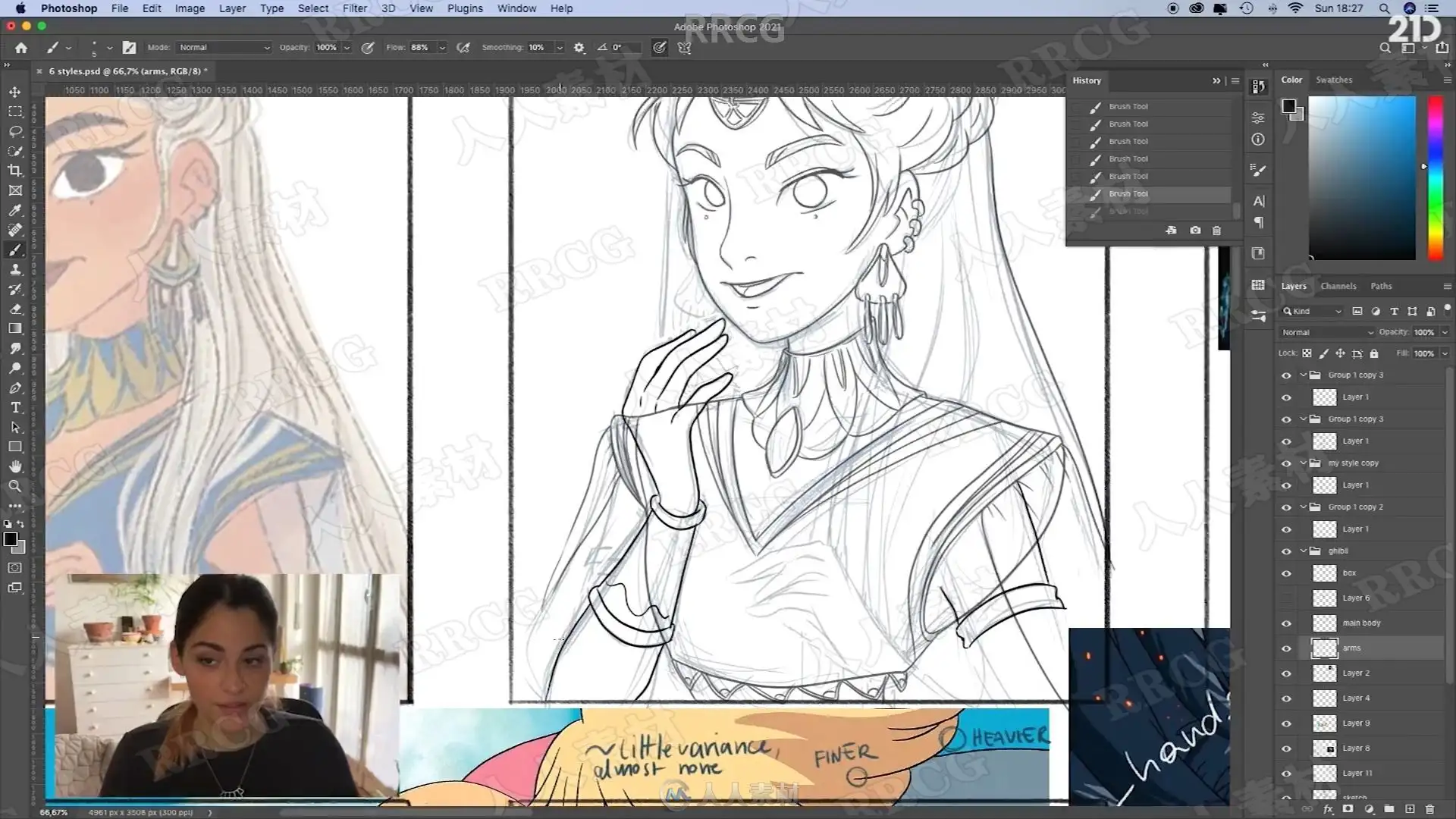Open the layer blend mode Normal dropdown

click(1327, 333)
